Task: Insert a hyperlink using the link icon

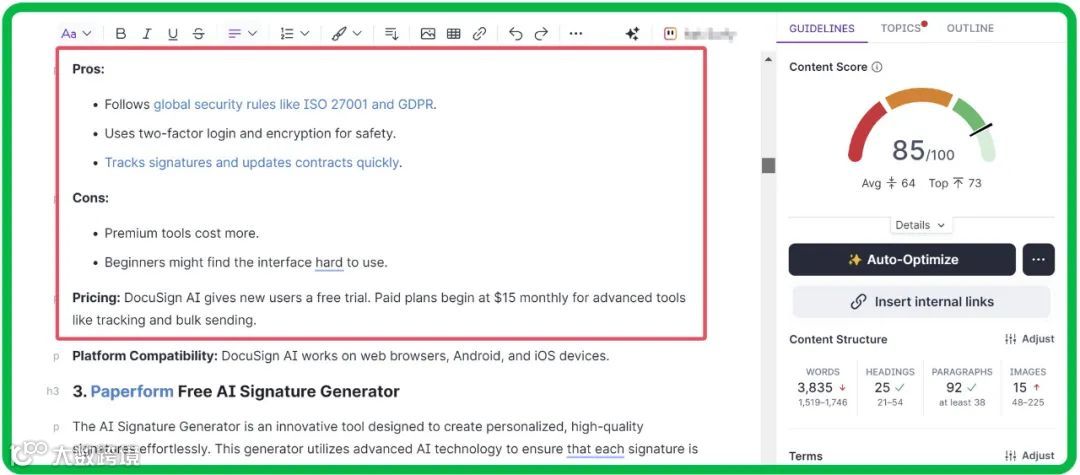Action: [479, 34]
